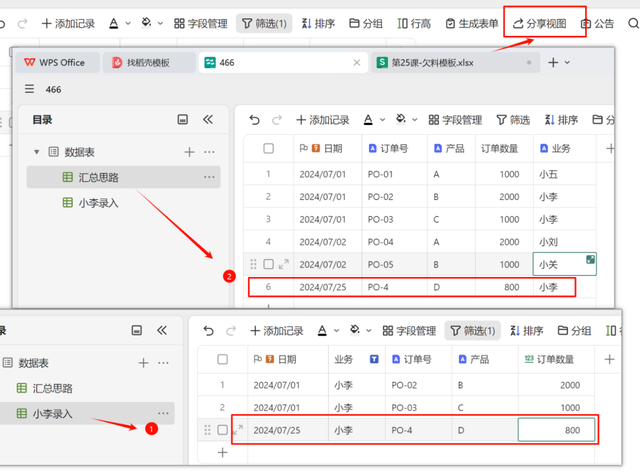Click the 800 cell in bottom table

[556, 430]
